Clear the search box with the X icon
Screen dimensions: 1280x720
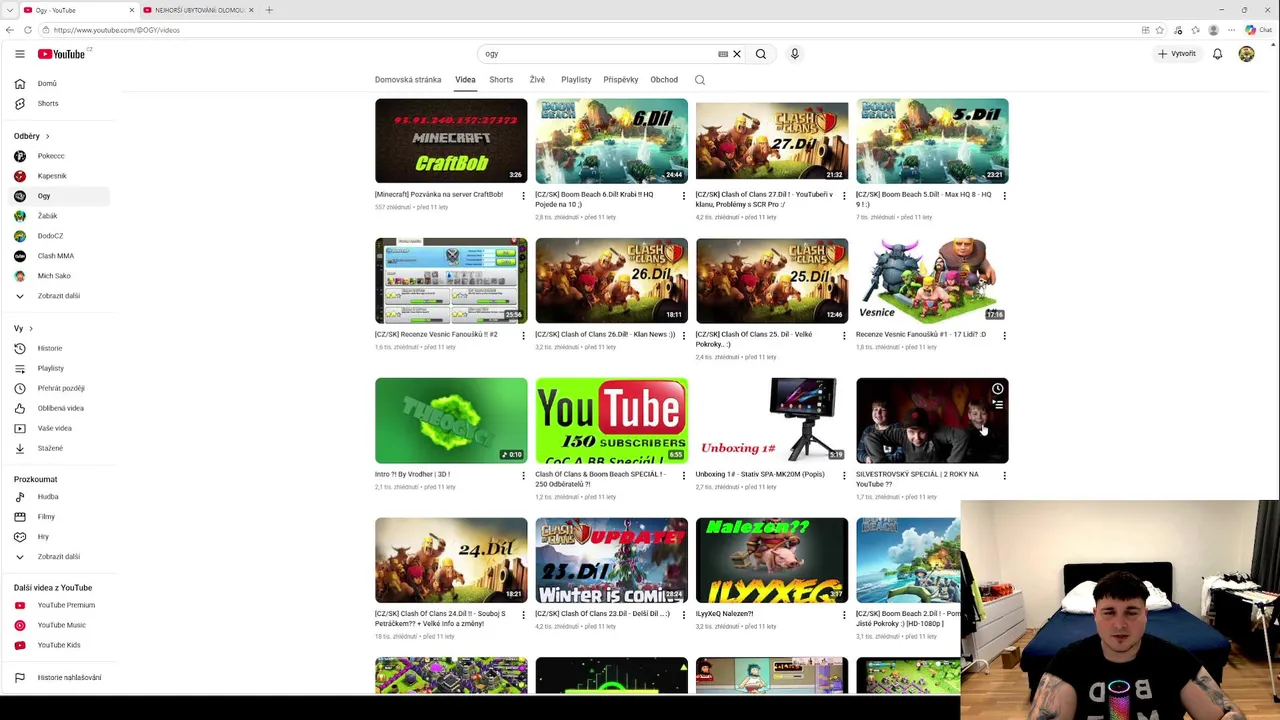[737, 54]
